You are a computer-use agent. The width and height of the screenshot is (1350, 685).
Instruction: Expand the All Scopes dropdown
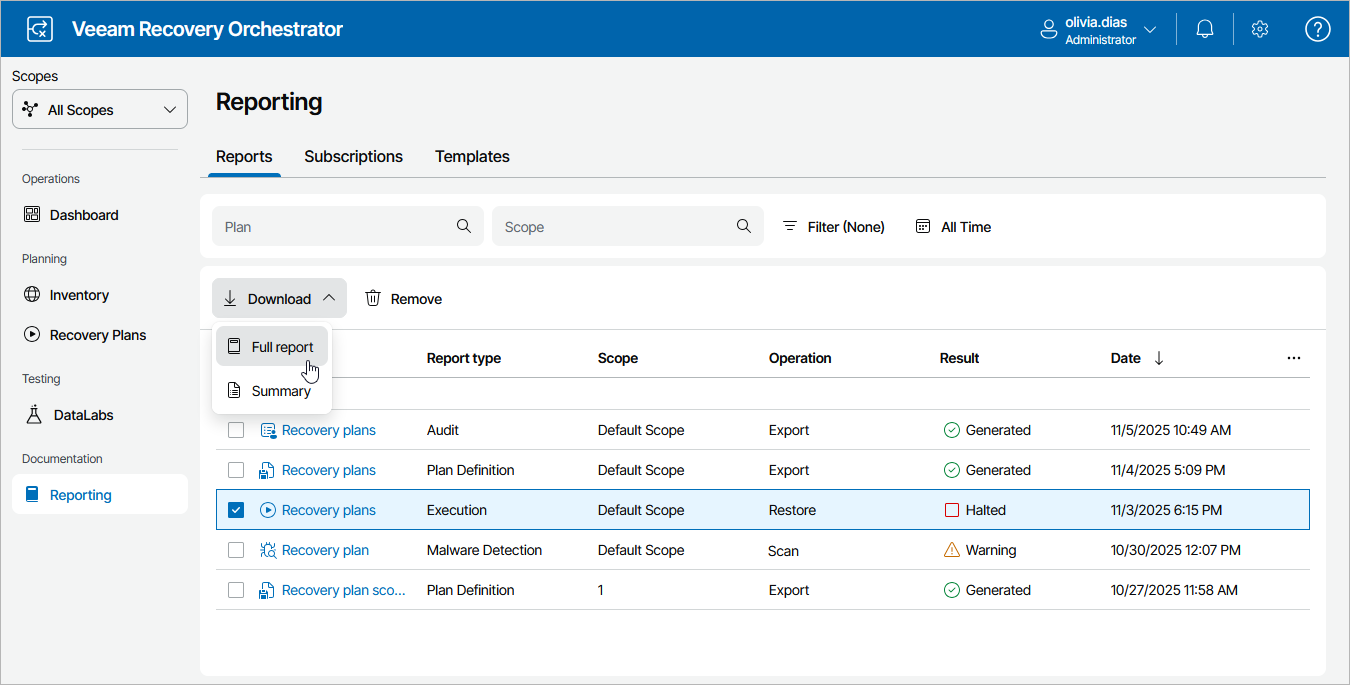tap(100, 110)
